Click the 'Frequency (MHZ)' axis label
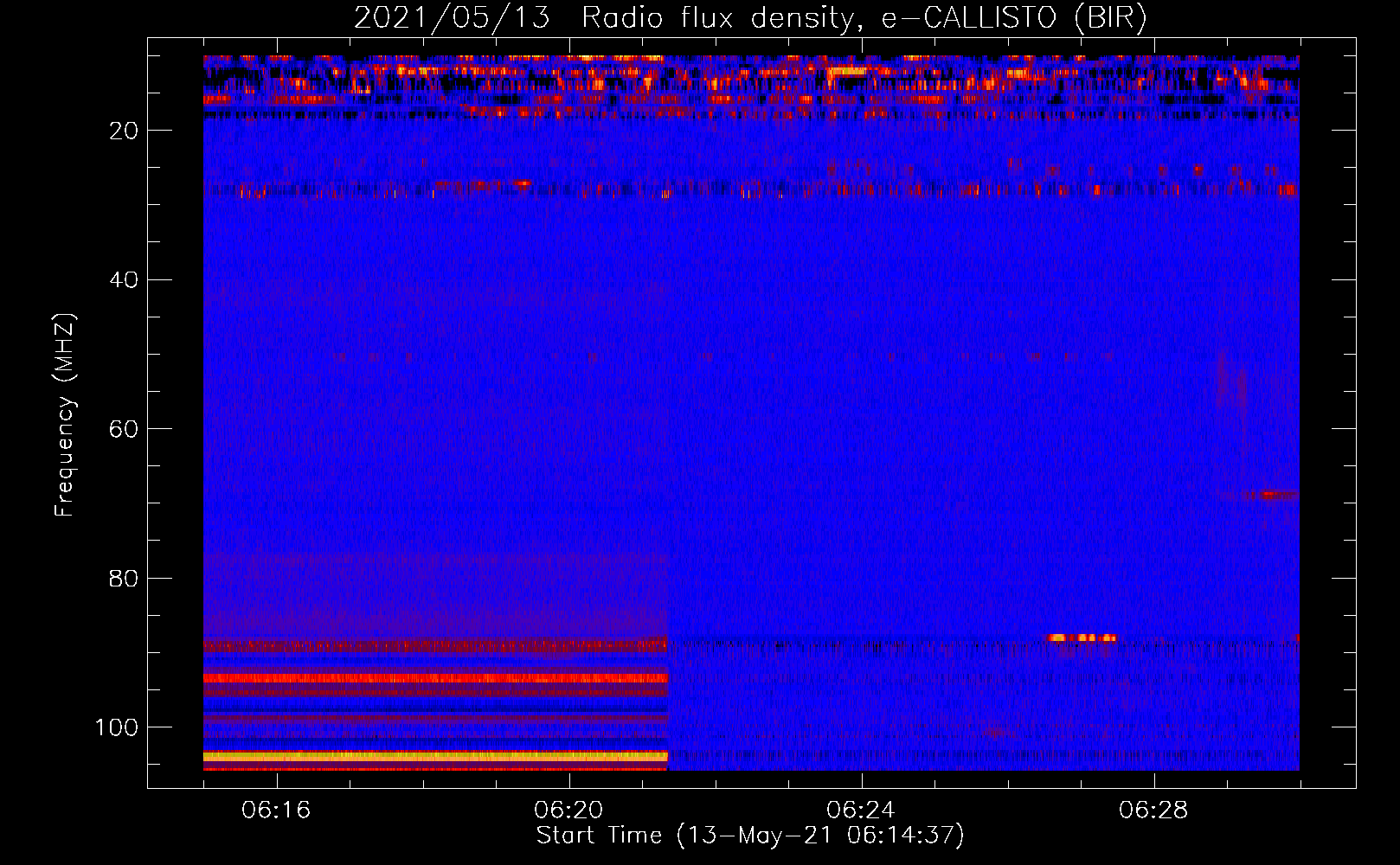The height and width of the screenshot is (865, 1400). click(x=65, y=415)
